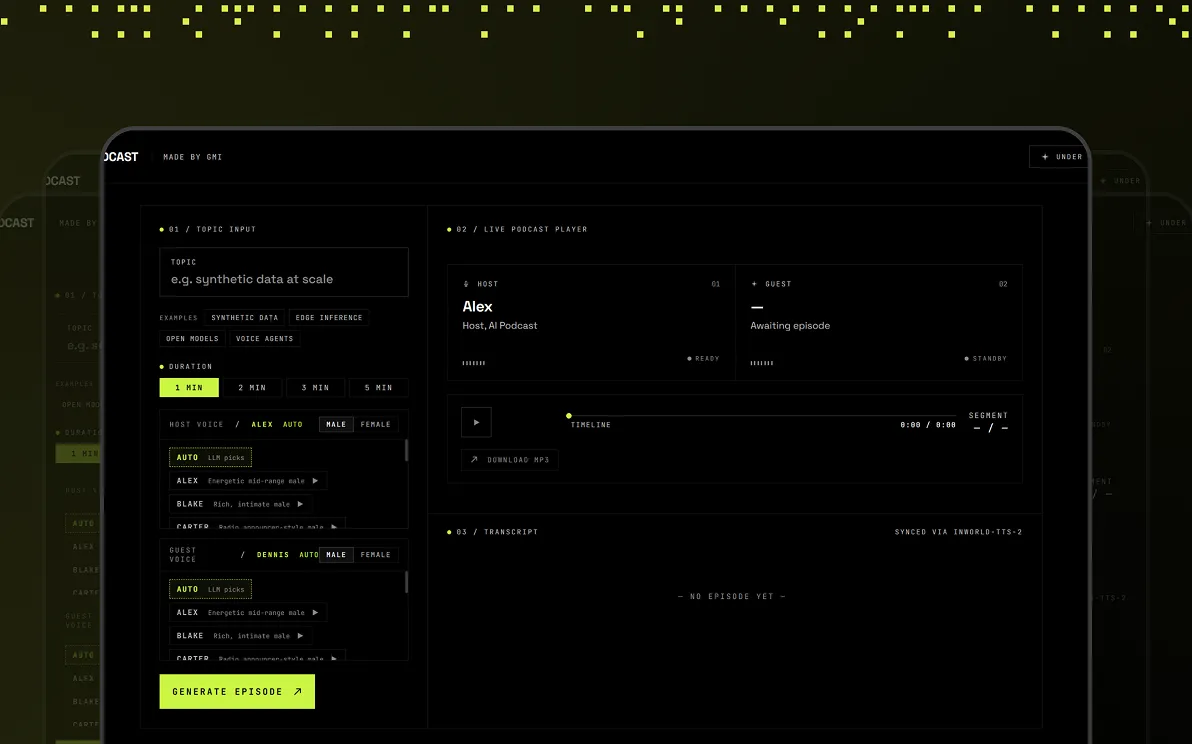This screenshot has width=1192, height=744.
Task: Preview the host ALEX voice sample play icon
Action: point(315,480)
